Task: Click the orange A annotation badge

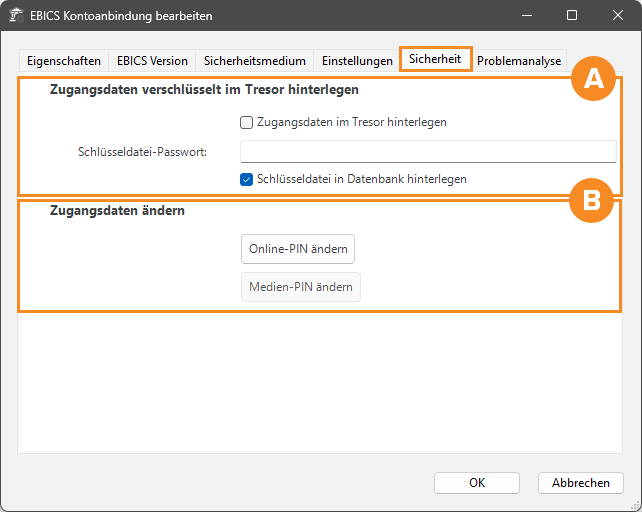Action: (x=593, y=81)
